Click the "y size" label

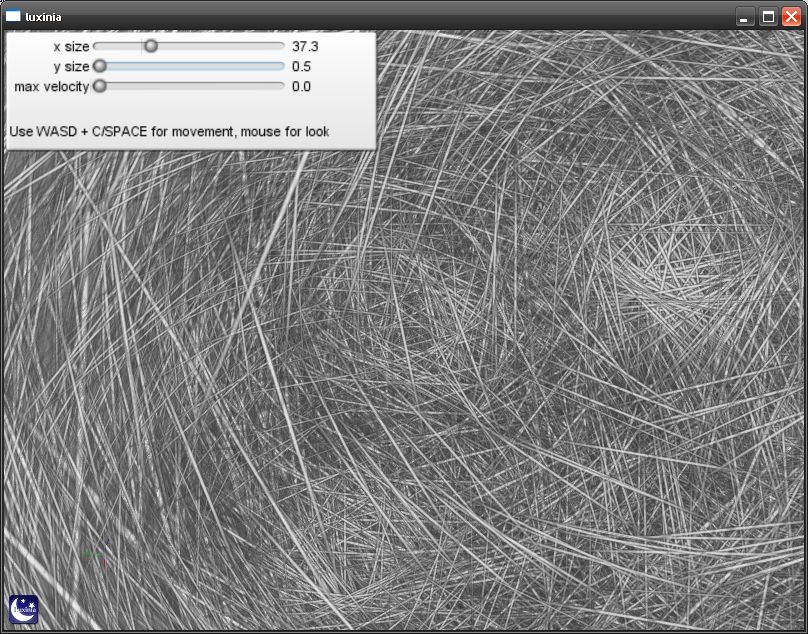(x=70, y=66)
